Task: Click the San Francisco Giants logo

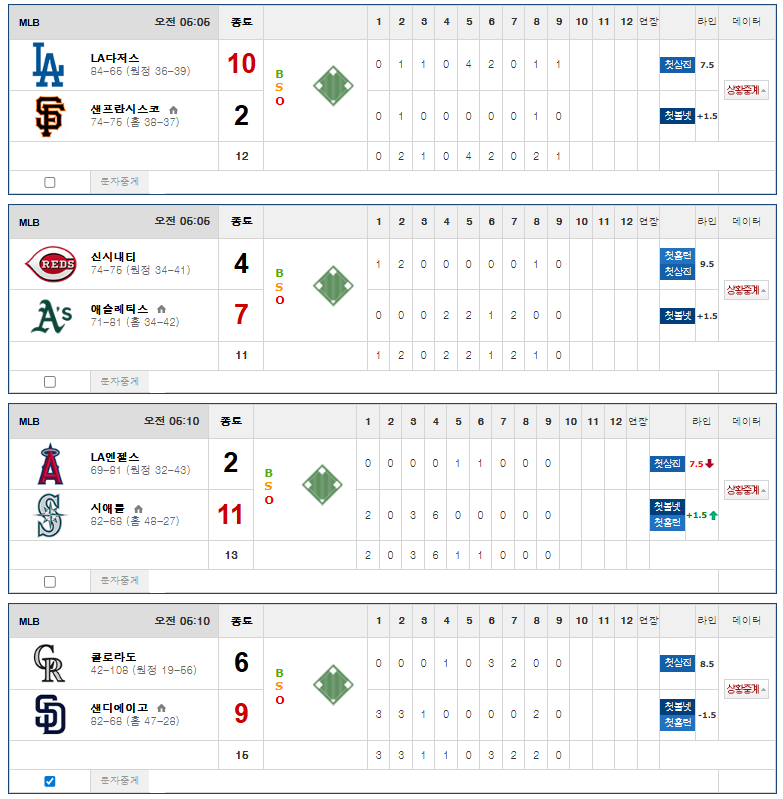Action: [49, 116]
